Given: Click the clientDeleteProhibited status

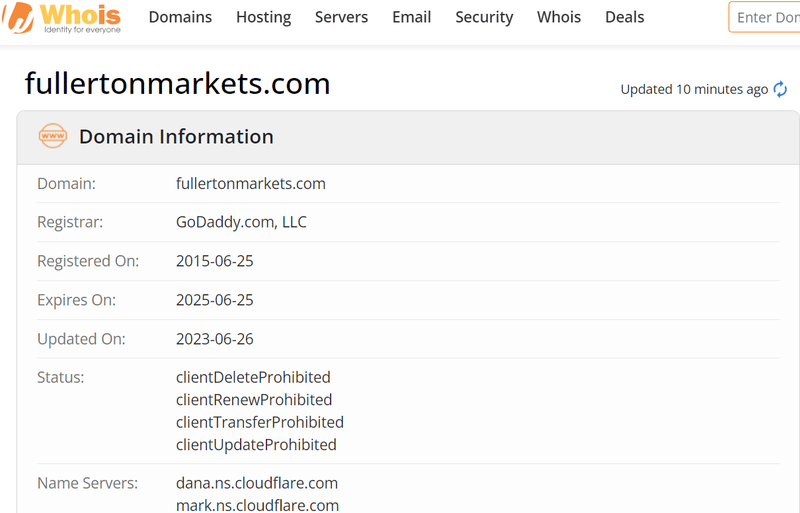Looking at the screenshot, I should 253,377.
